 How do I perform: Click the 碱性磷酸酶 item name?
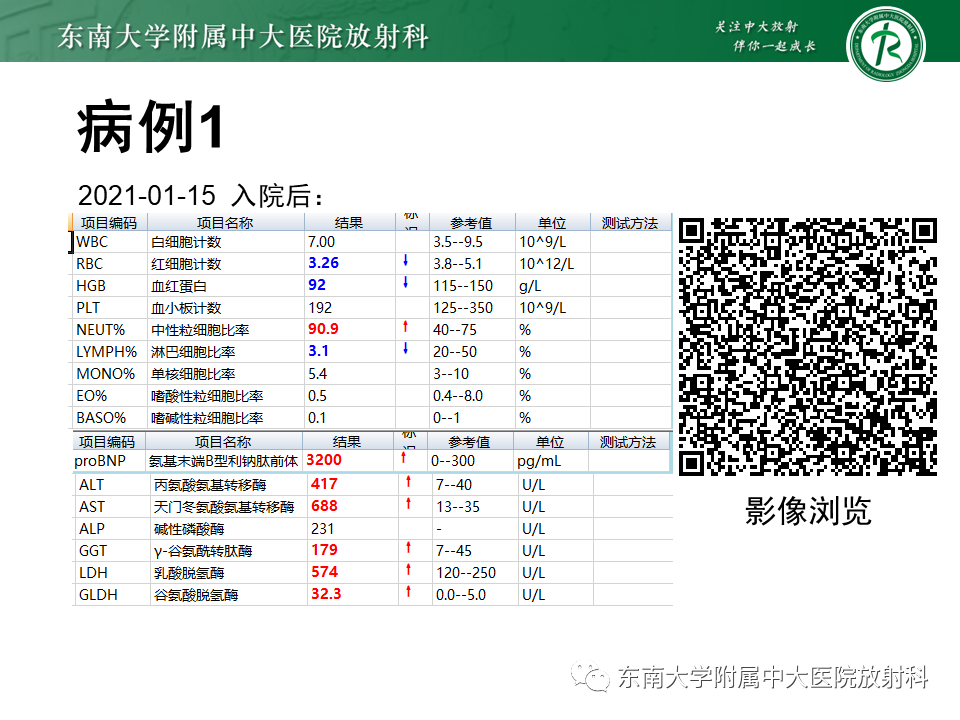pyautogui.click(x=189, y=530)
